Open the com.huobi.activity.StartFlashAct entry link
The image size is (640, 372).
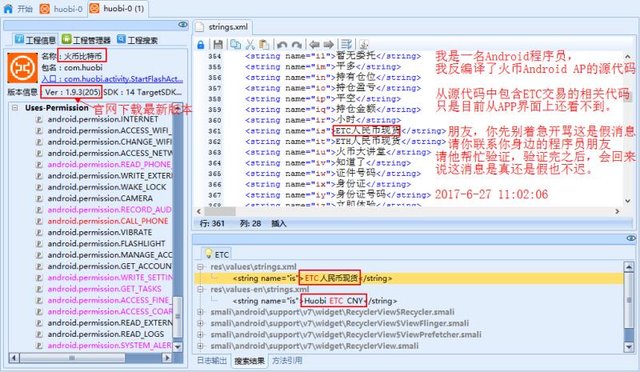tap(112, 79)
